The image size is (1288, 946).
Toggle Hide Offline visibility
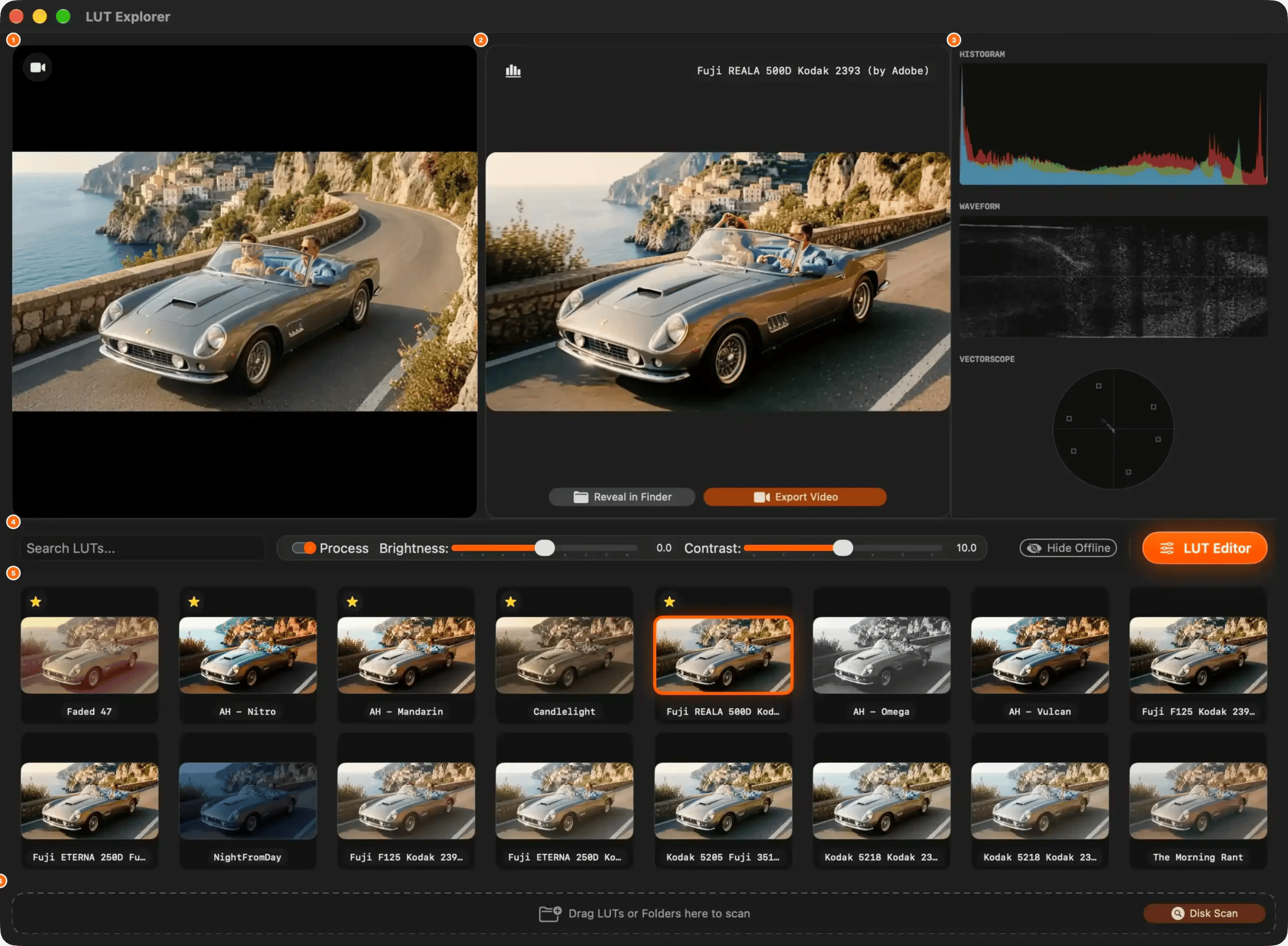click(1068, 548)
